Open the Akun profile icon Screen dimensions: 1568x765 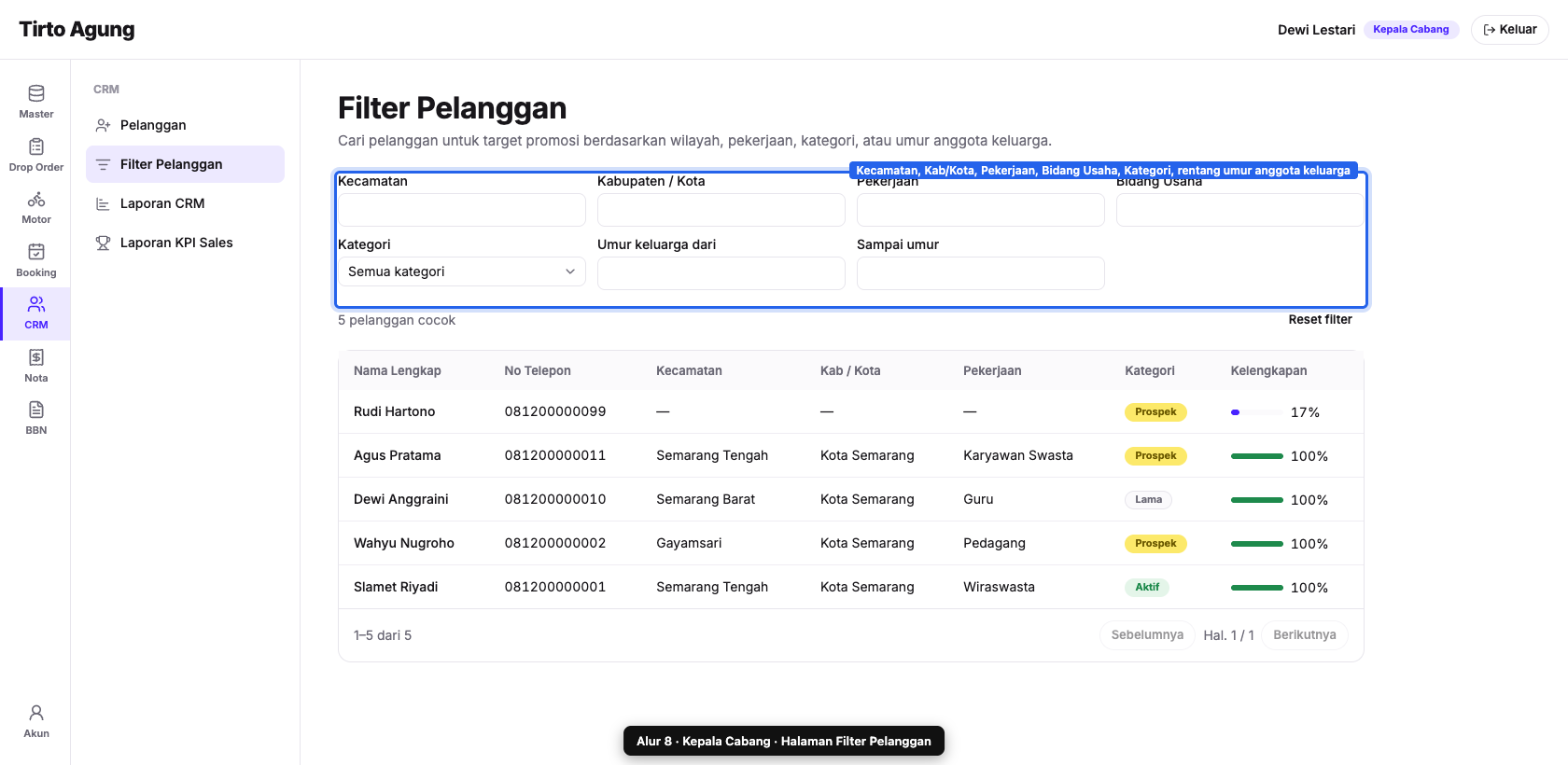36,713
